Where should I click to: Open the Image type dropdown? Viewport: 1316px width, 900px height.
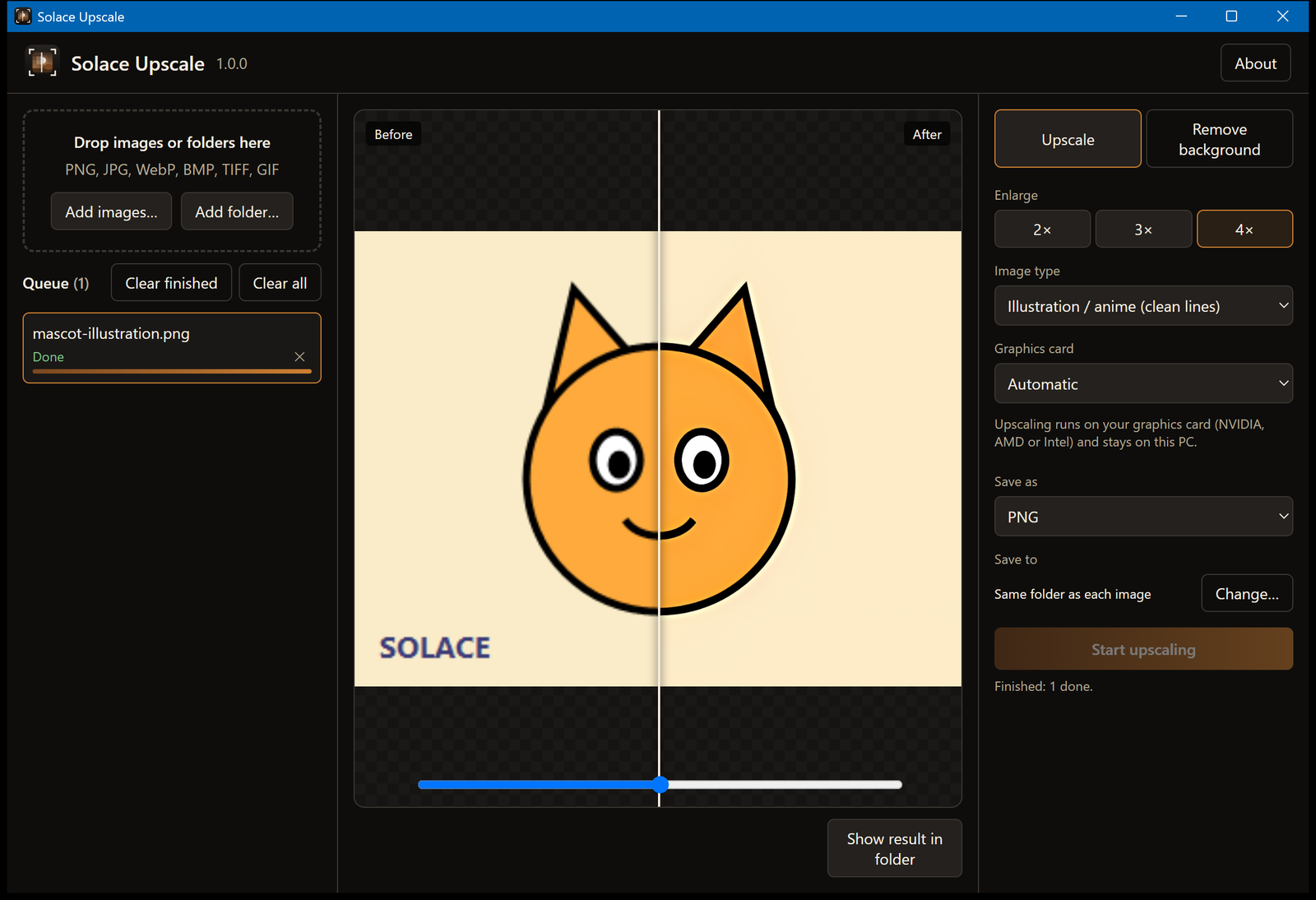[1143, 306]
